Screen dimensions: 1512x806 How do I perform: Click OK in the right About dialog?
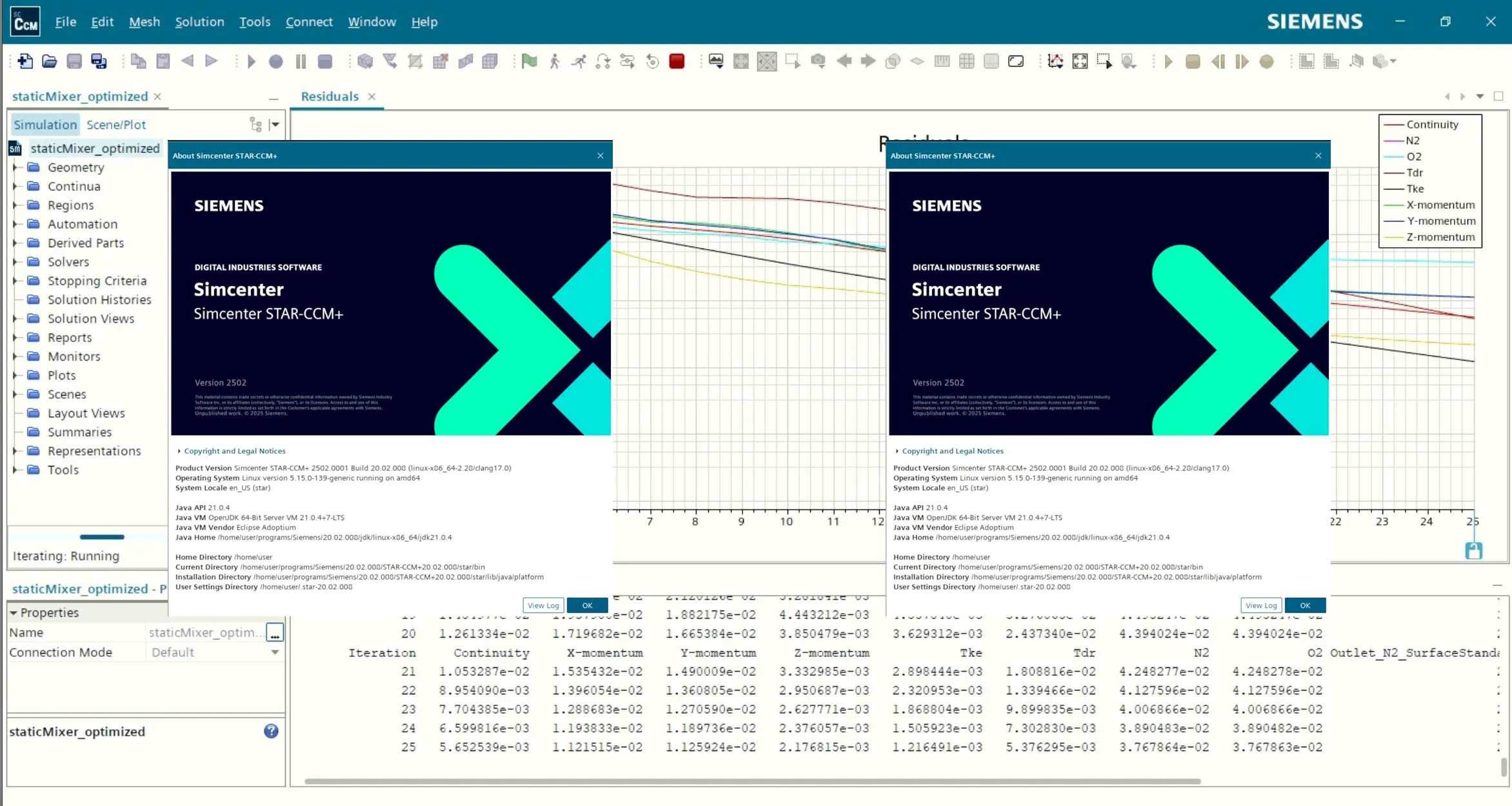(1305, 605)
